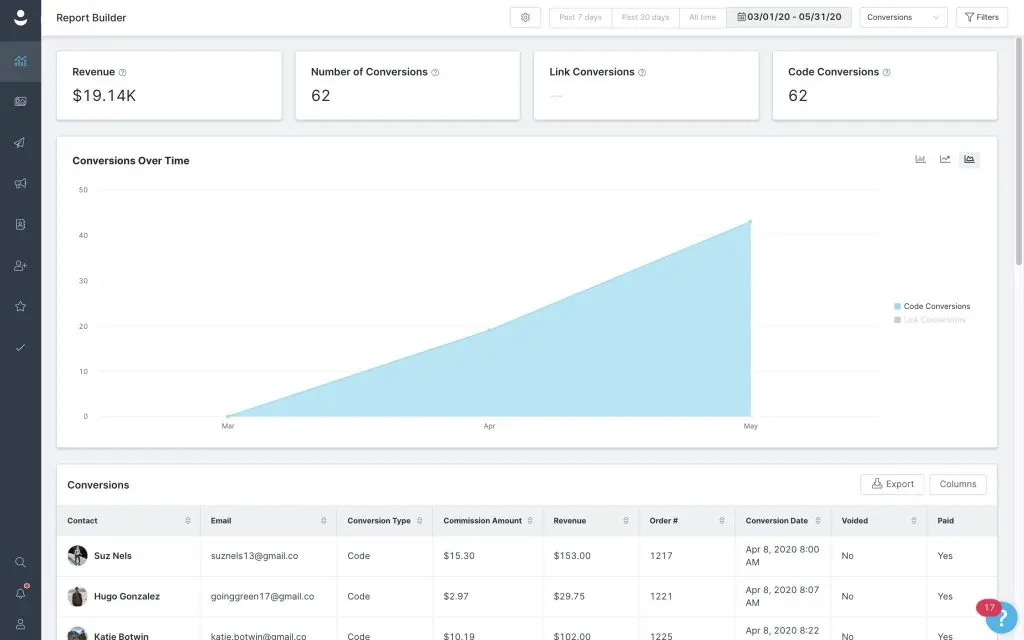Open the reports chart icon in sidebar
Image resolution: width=1024 pixels, height=640 pixels.
coord(20,61)
